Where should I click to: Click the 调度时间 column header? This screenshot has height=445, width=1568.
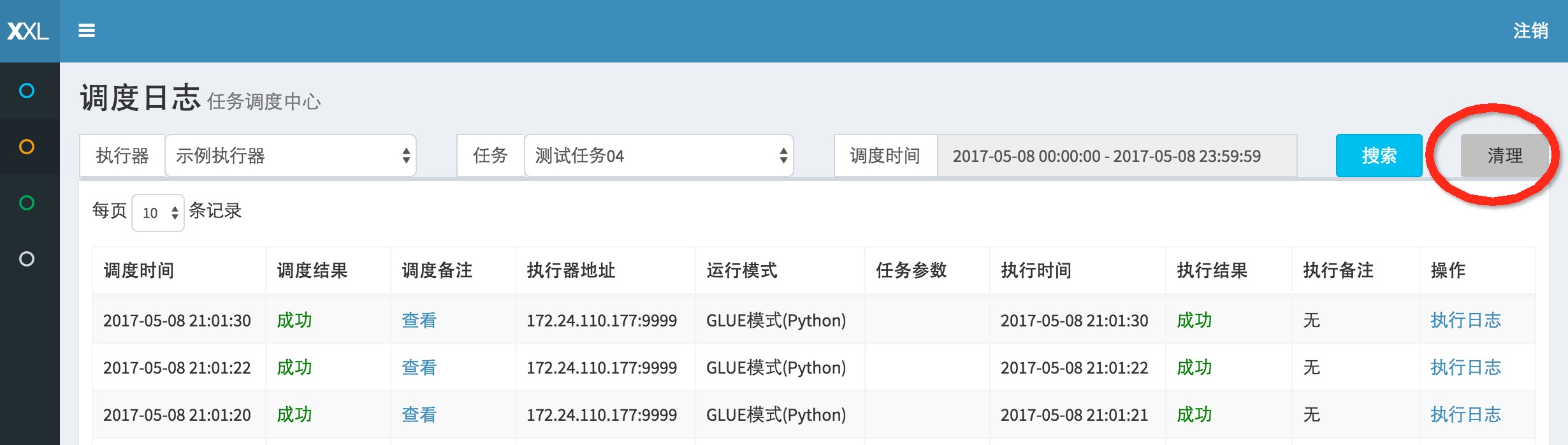point(139,270)
